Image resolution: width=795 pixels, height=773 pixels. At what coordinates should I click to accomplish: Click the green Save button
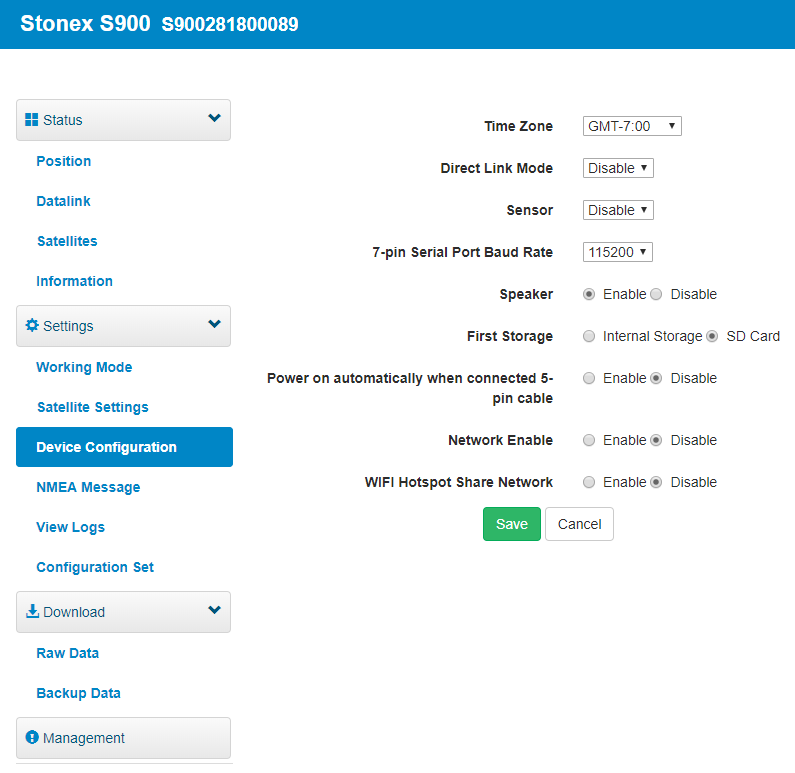click(512, 524)
